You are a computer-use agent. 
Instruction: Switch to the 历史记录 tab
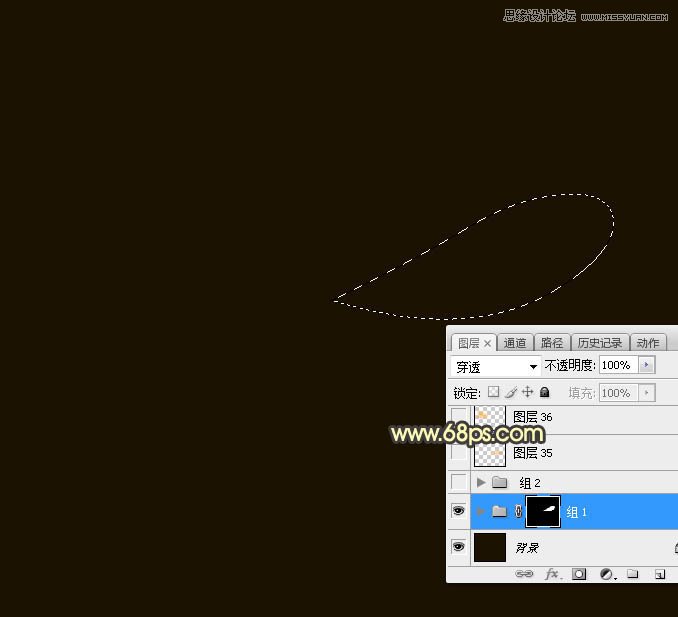pyautogui.click(x=600, y=343)
